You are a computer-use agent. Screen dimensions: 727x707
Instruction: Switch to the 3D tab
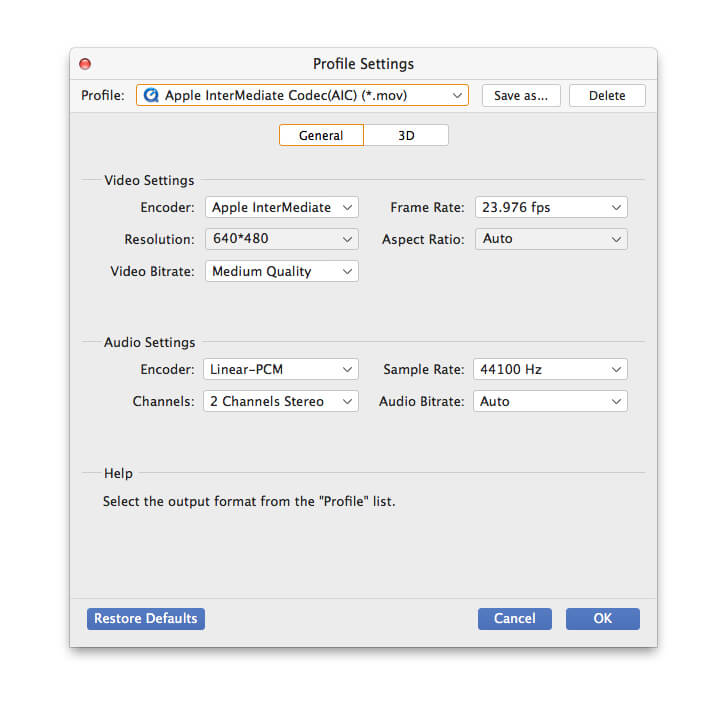pos(406,135)
